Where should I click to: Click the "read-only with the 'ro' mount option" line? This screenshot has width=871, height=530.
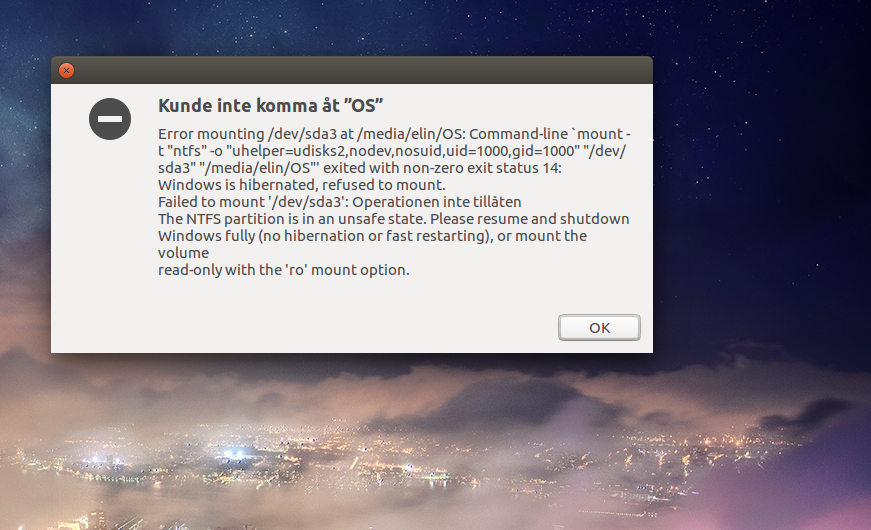click(x=283, y=270)
